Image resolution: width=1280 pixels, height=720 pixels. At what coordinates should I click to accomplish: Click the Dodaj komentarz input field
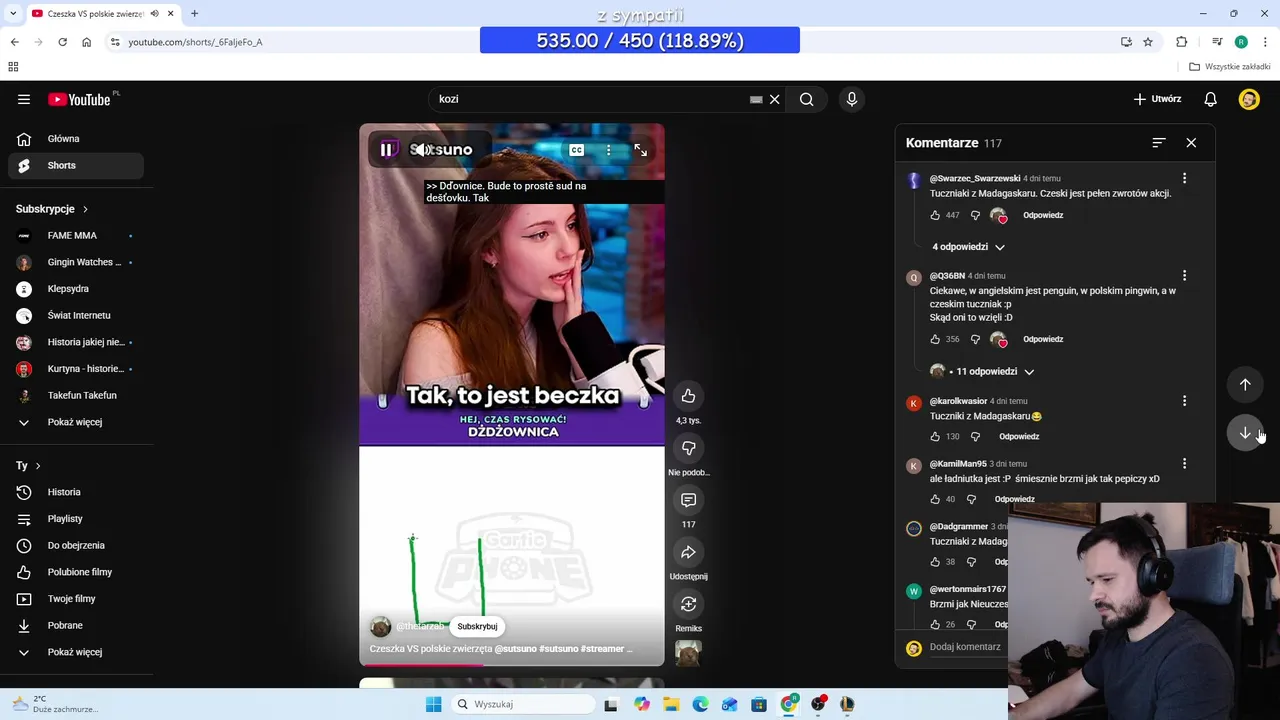(x=965, y=647)
